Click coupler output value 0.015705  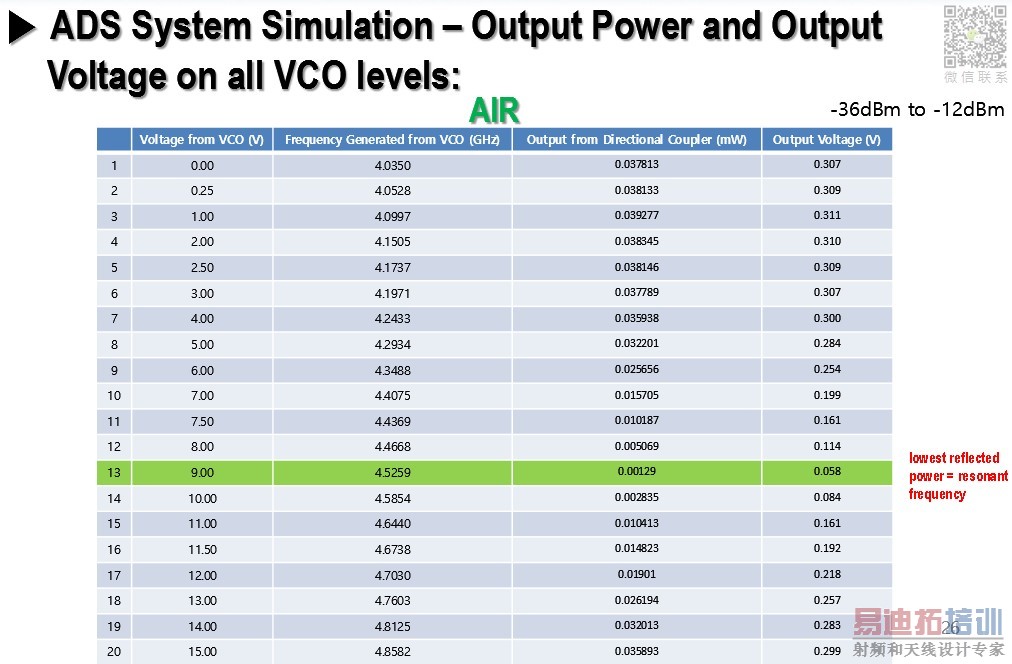point(636,395)
